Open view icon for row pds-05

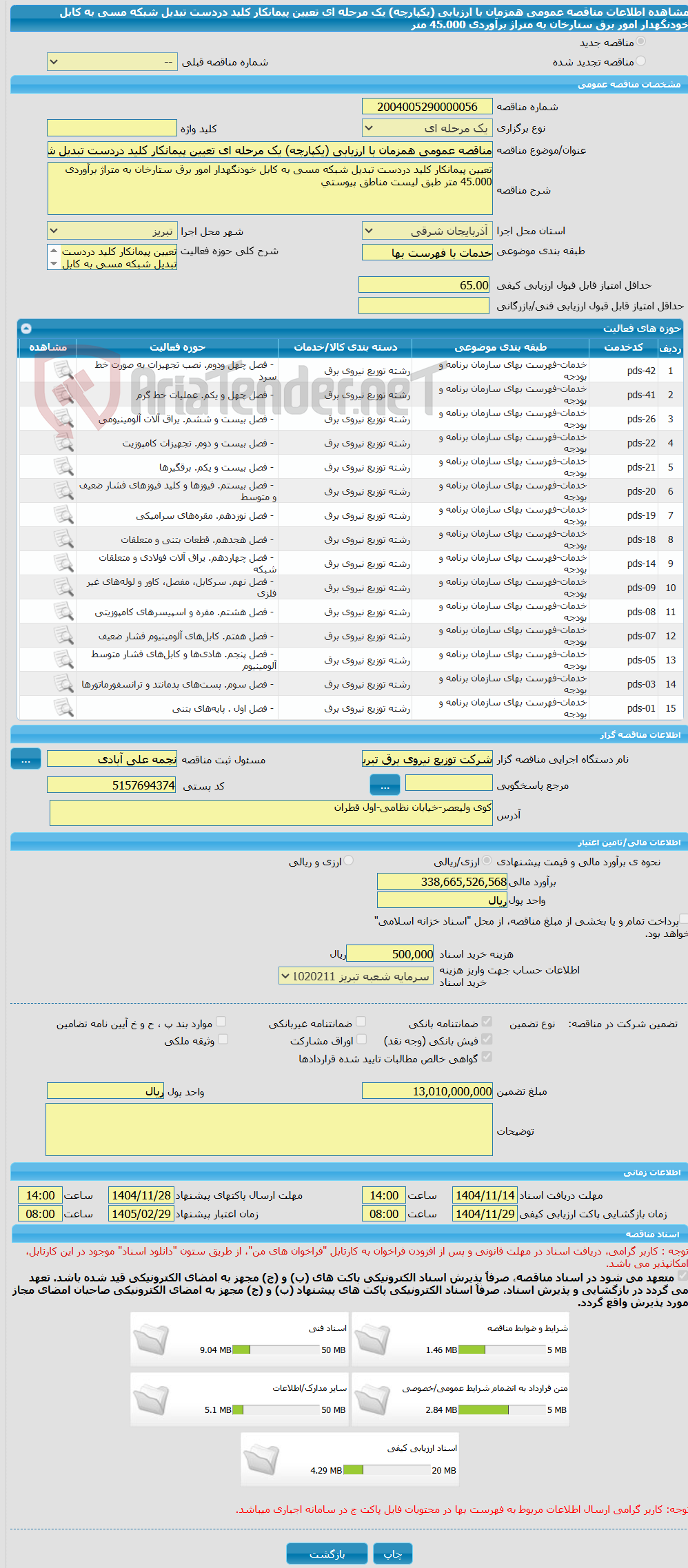coord(63,660)
